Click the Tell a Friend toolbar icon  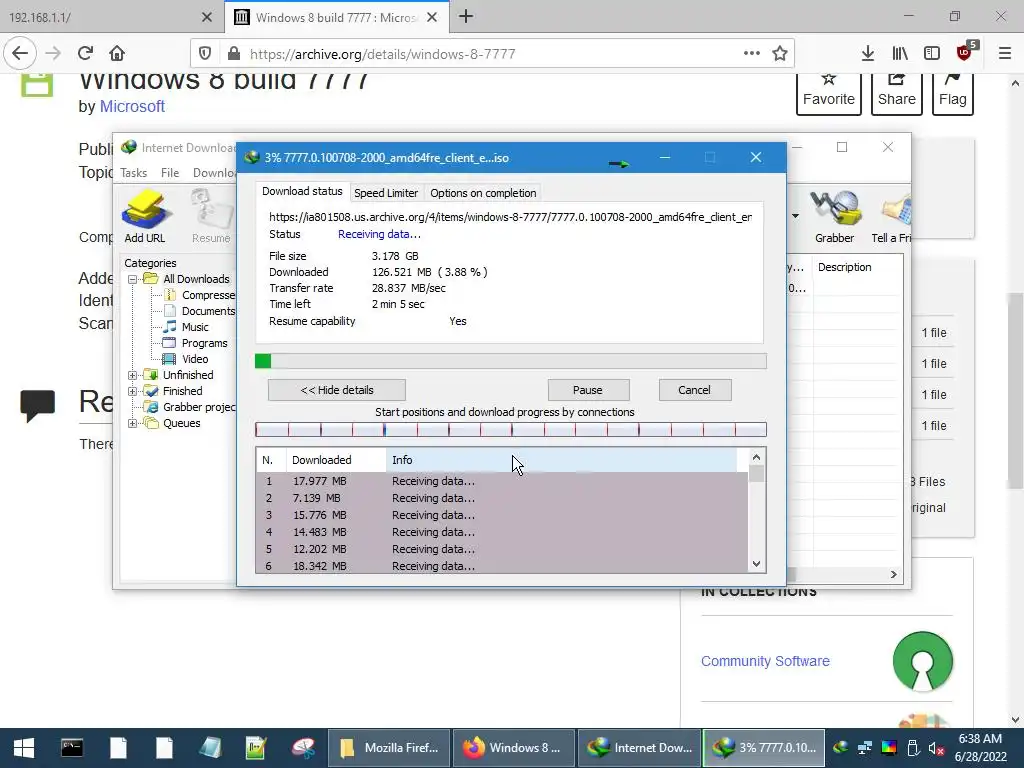coord(892,216)
